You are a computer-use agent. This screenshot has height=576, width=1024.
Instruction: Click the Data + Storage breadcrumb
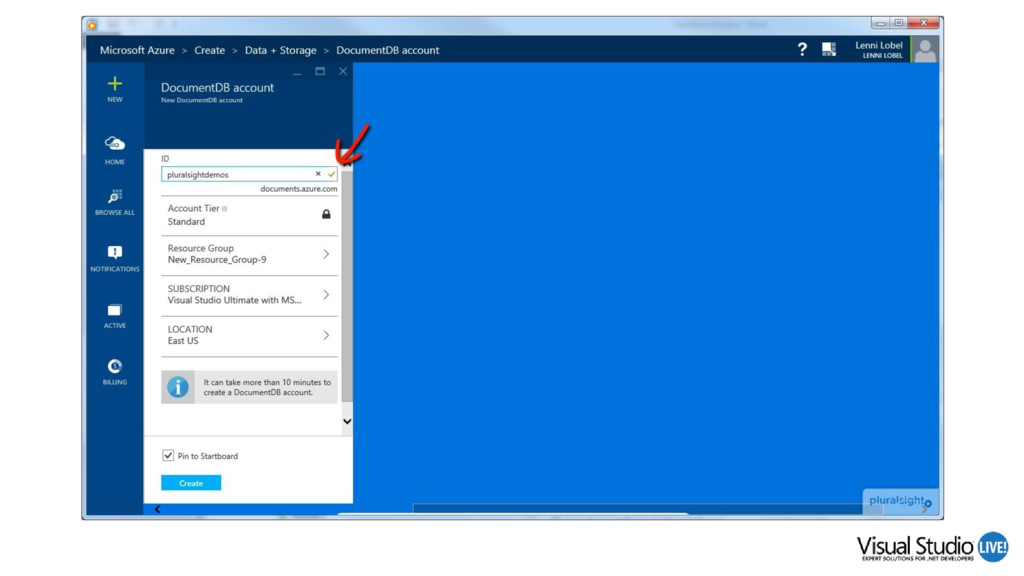[x=281, y=50]
